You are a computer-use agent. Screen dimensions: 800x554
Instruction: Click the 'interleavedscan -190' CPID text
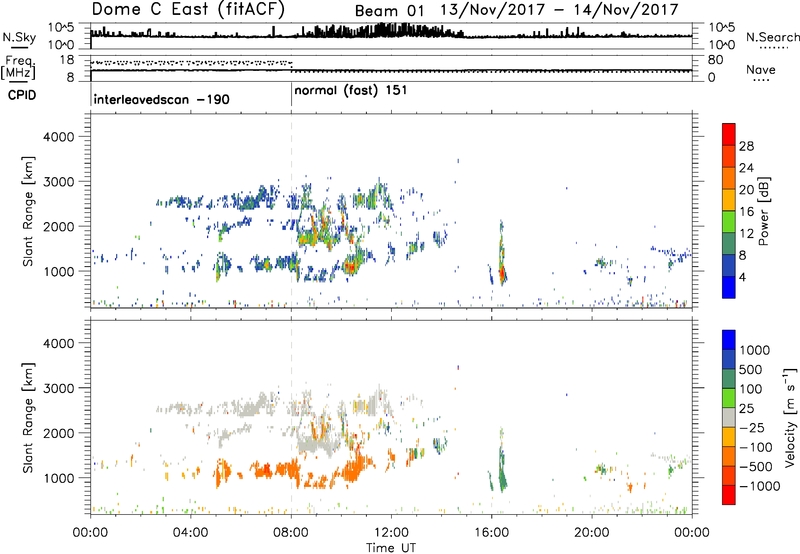(x=161, y=99)
